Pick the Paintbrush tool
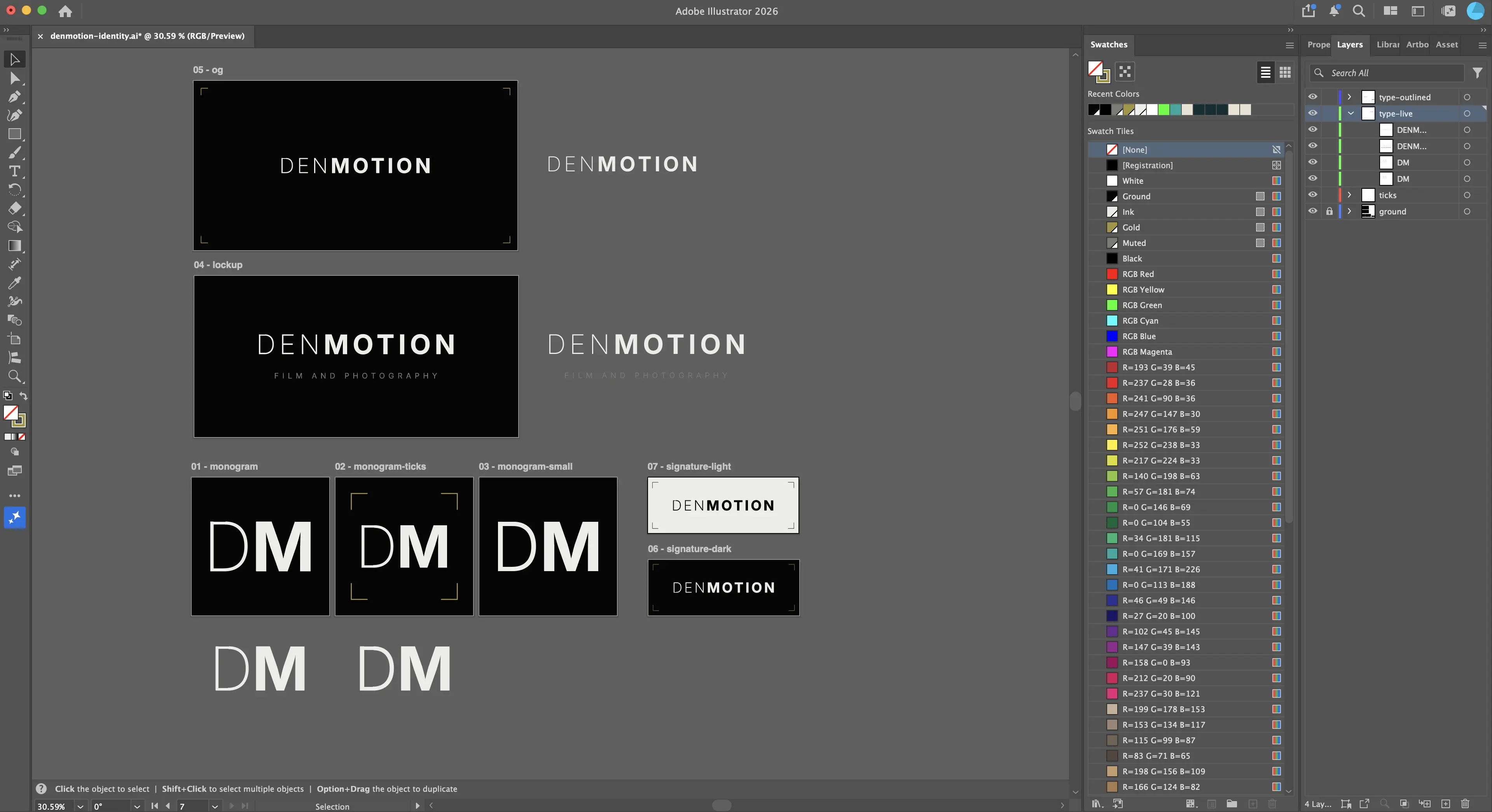The height and width of the screenshot is (812, 1492). [x=14, y=153]
